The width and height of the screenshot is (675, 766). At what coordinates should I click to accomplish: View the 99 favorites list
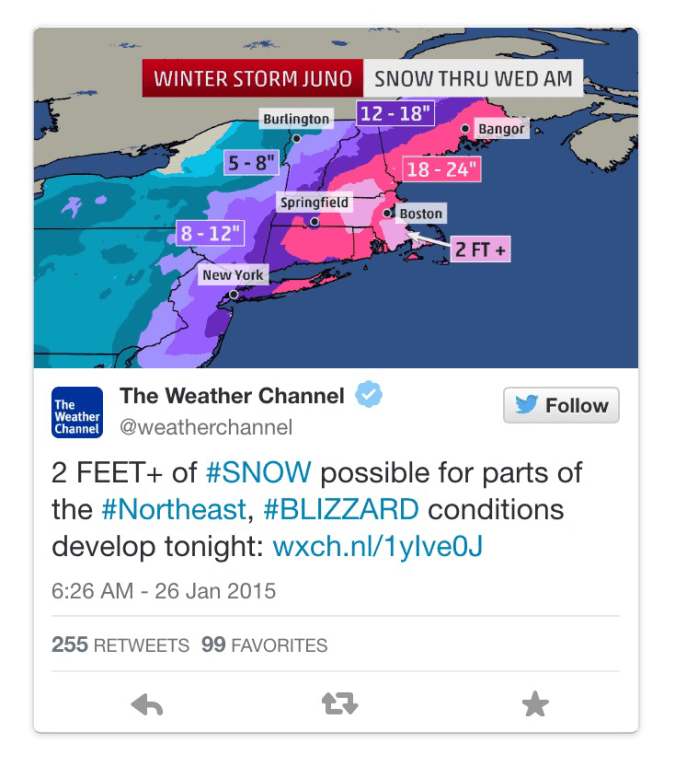pyautogui.click(x=264, y=645)
